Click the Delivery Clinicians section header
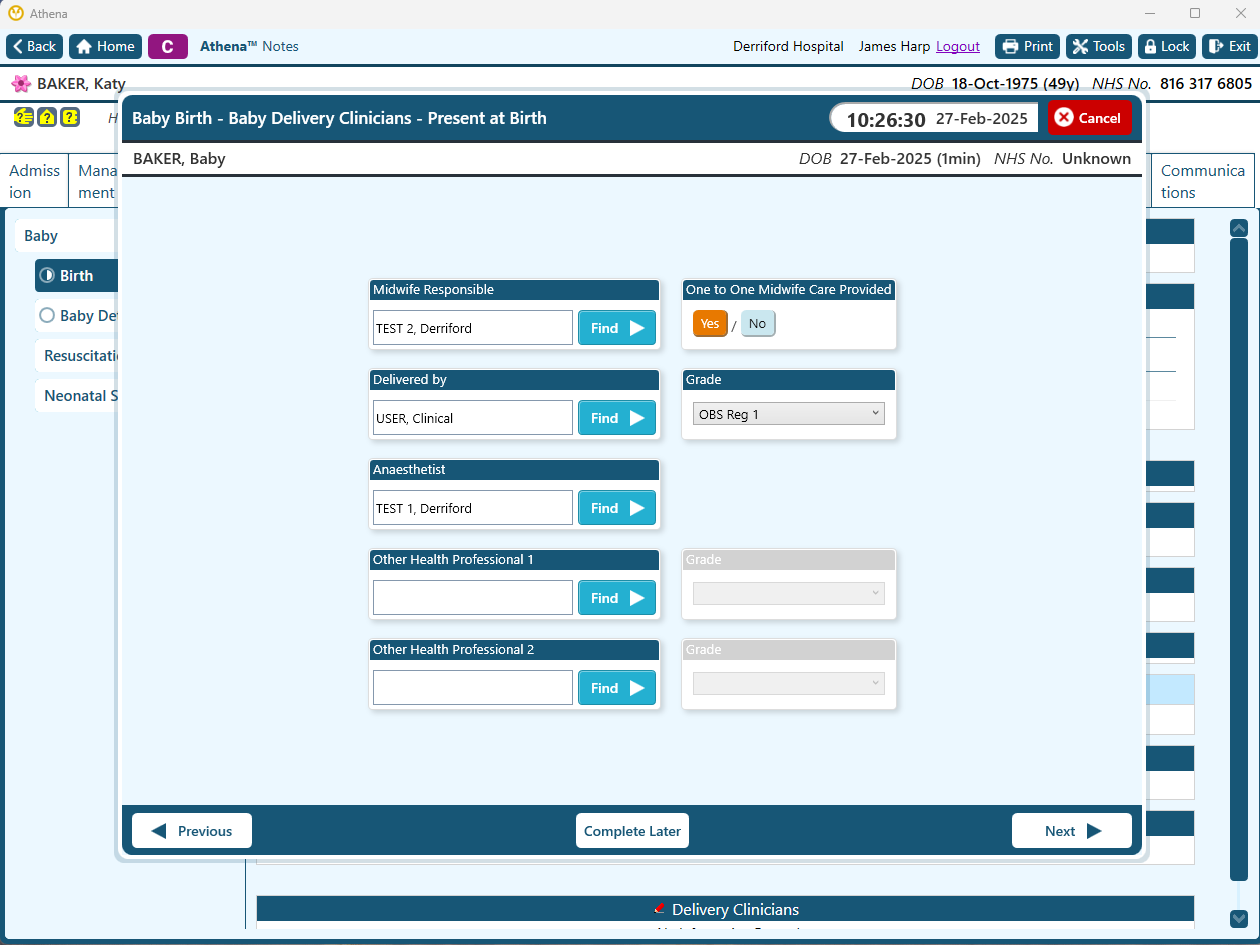The image size is (1260, 945). (x=725, y=909)
